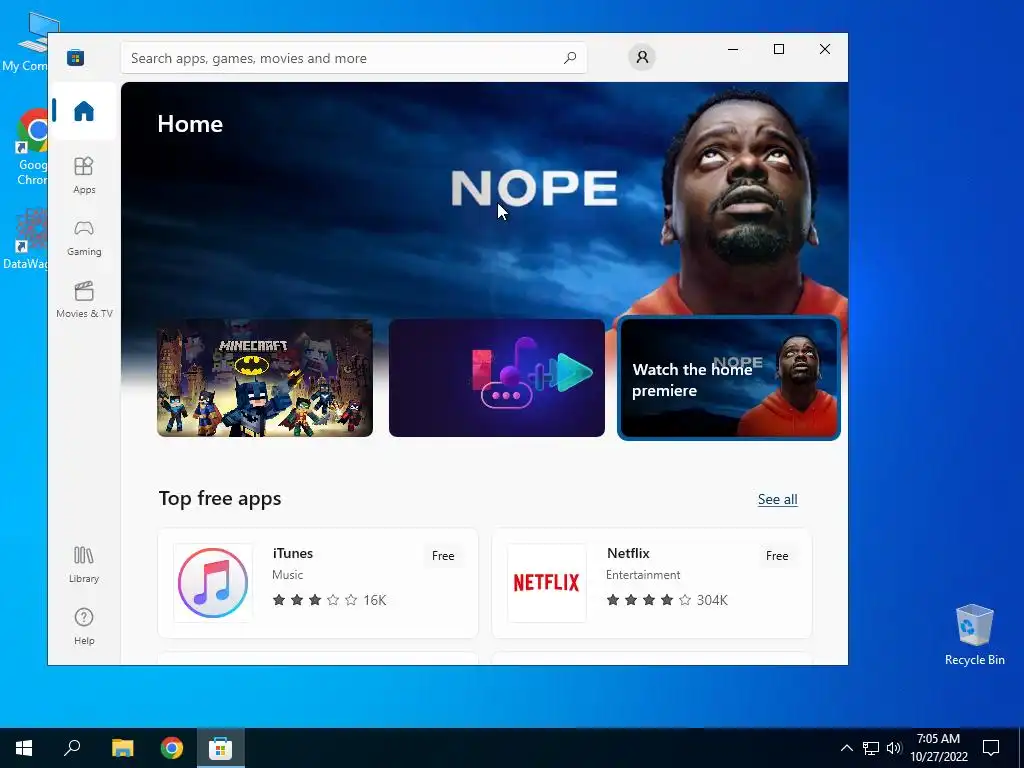Open the Help section in sidebar
The image size is (1024, 768).
(x=84, y=626)
